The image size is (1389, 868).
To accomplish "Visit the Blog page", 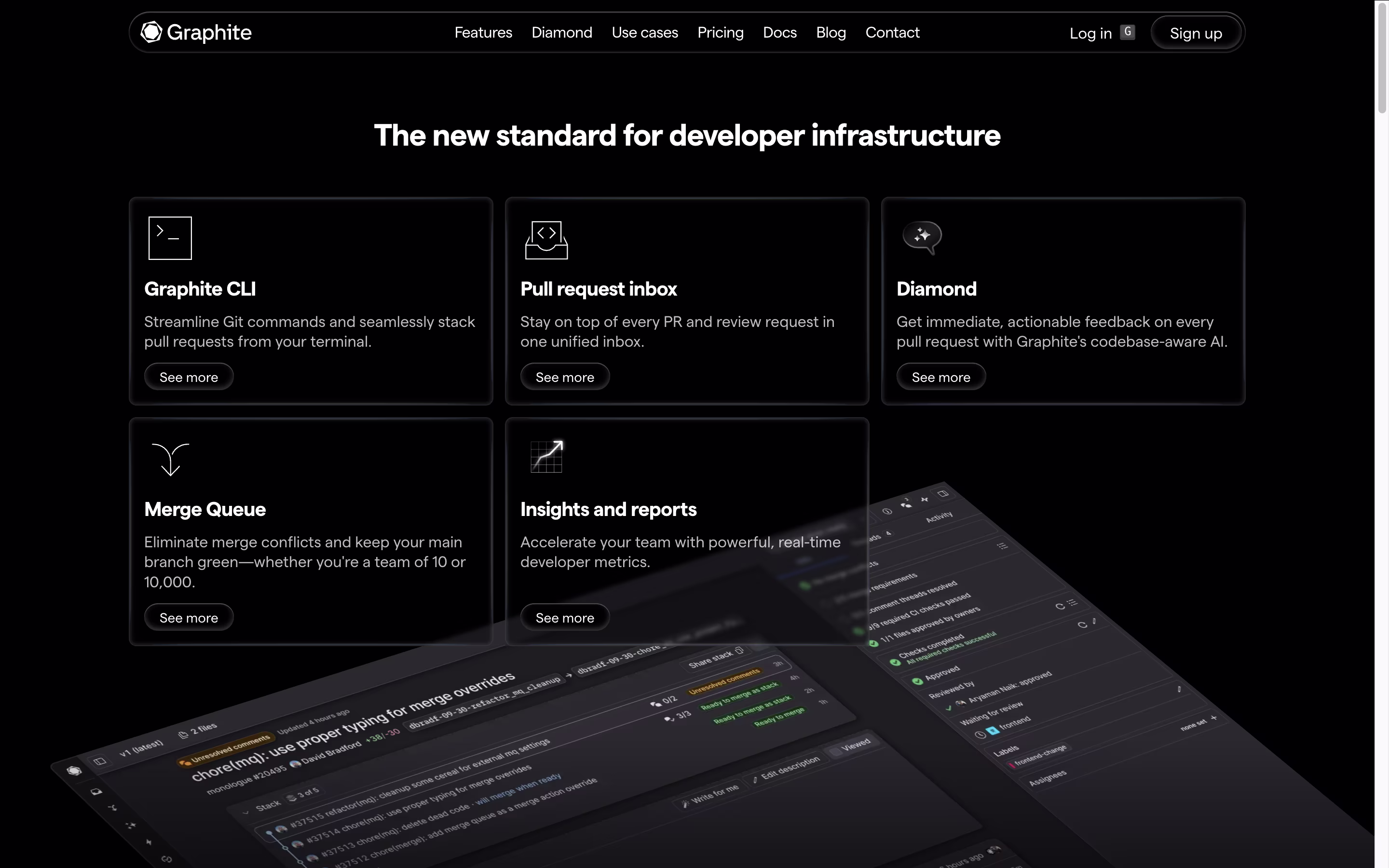I will (x=831, y=33).
